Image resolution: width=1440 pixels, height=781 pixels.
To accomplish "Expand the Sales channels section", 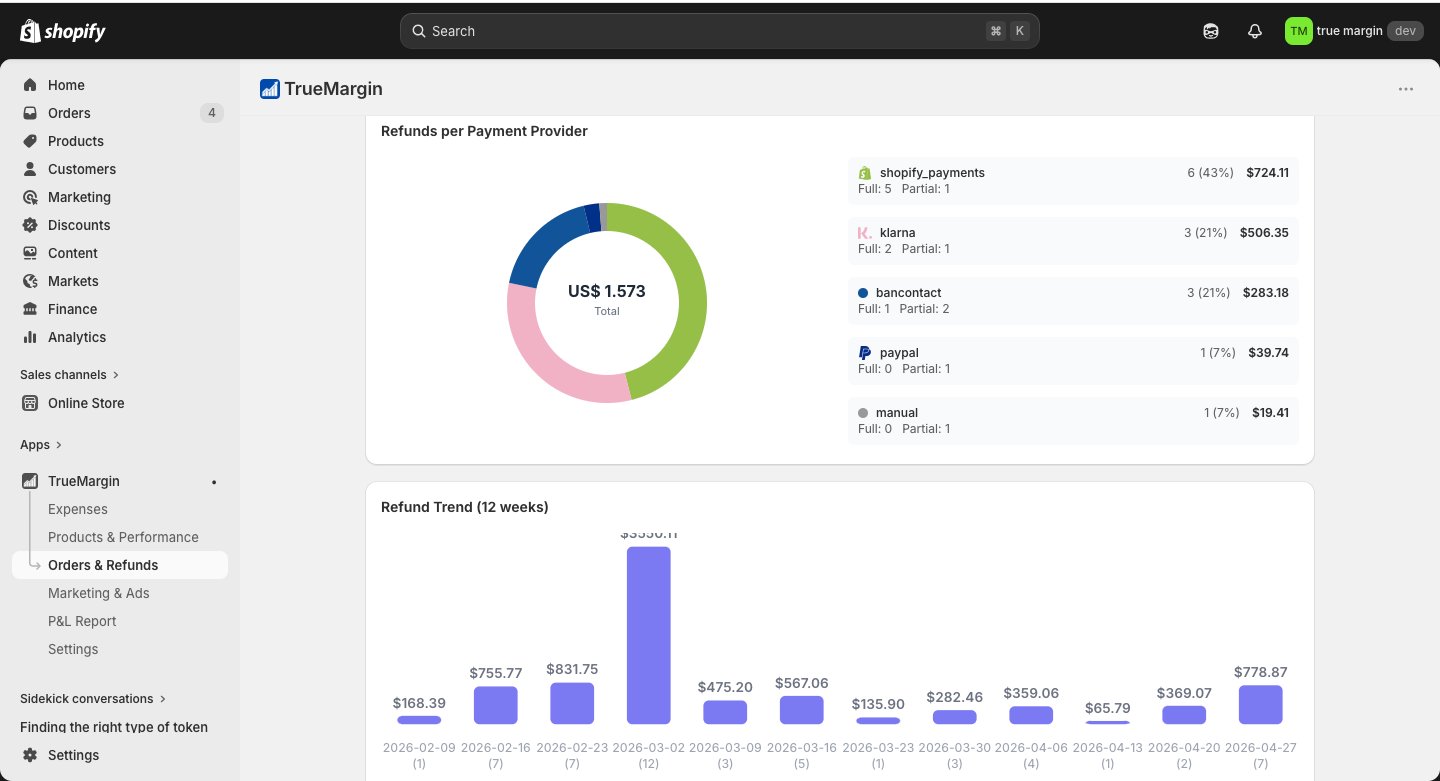I will click(69, 375).
